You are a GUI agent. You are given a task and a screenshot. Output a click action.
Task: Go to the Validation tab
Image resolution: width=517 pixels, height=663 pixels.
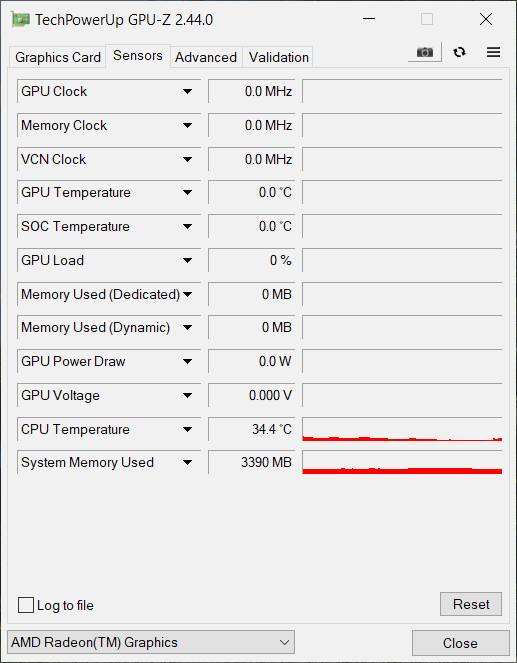click(x=279, y=57)
